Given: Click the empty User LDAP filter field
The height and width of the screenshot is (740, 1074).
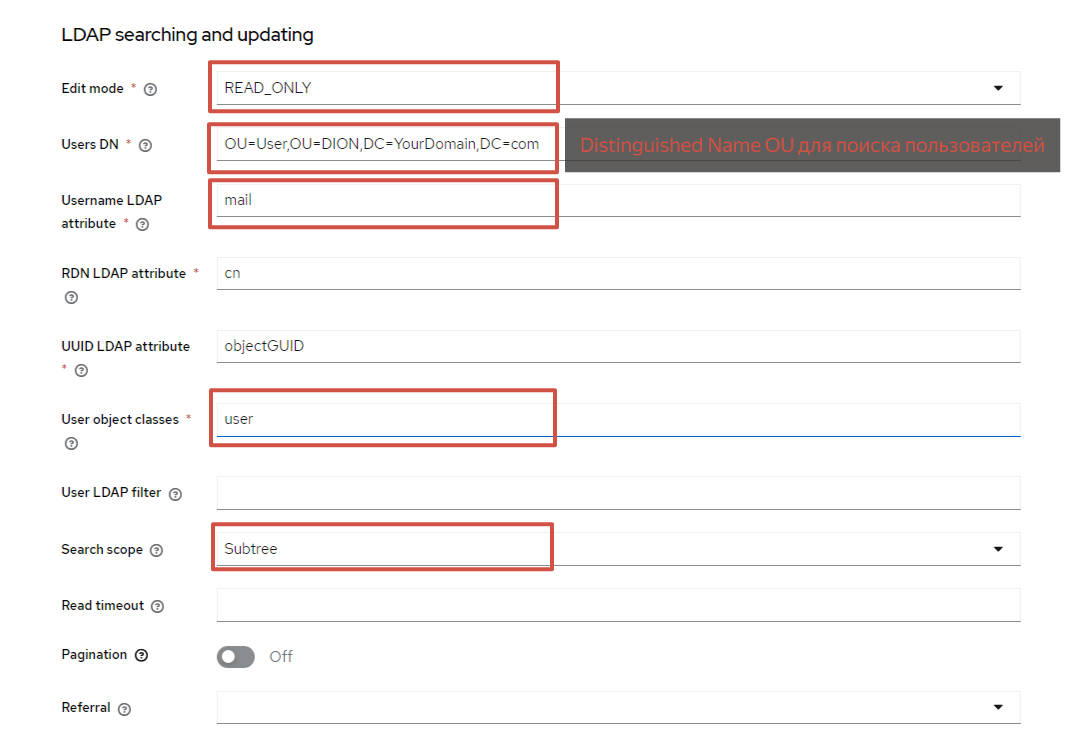Looking at the screenshot, I should point(619,493).
